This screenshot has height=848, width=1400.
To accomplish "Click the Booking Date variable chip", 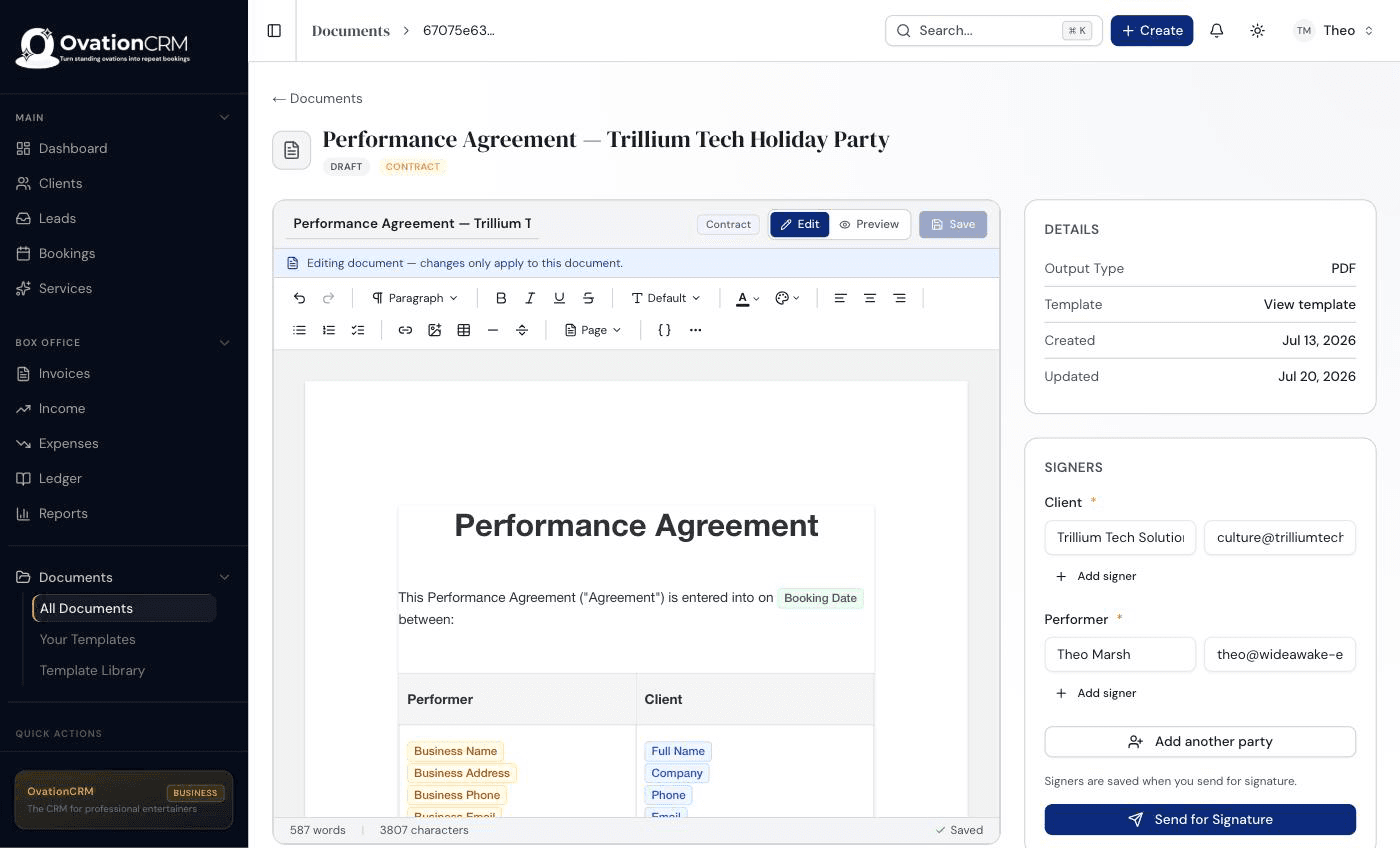I will point(820,598).
